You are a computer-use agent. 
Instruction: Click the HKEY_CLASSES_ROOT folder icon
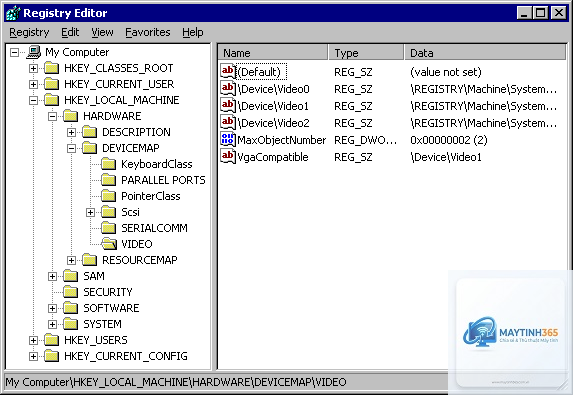(x=52, y=68)
